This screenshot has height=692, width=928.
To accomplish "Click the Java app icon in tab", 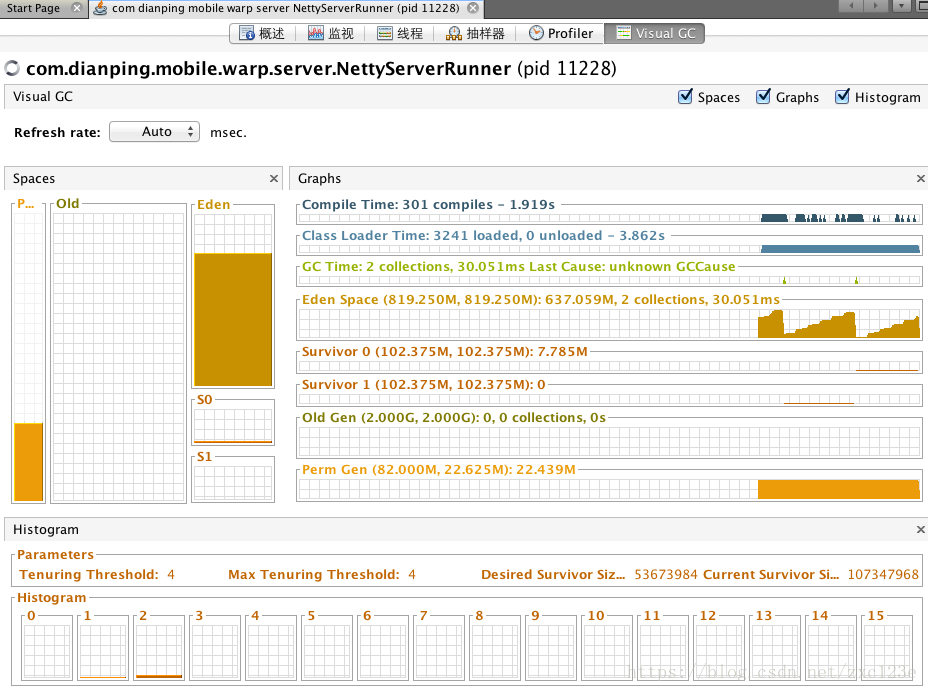I will [x=101, y=8].
